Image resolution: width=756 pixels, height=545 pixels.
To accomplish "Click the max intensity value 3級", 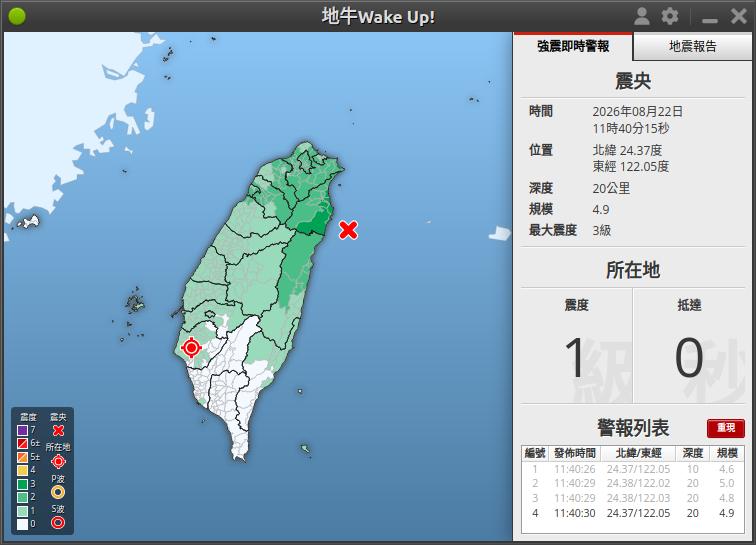I will (x=602, y=231).
